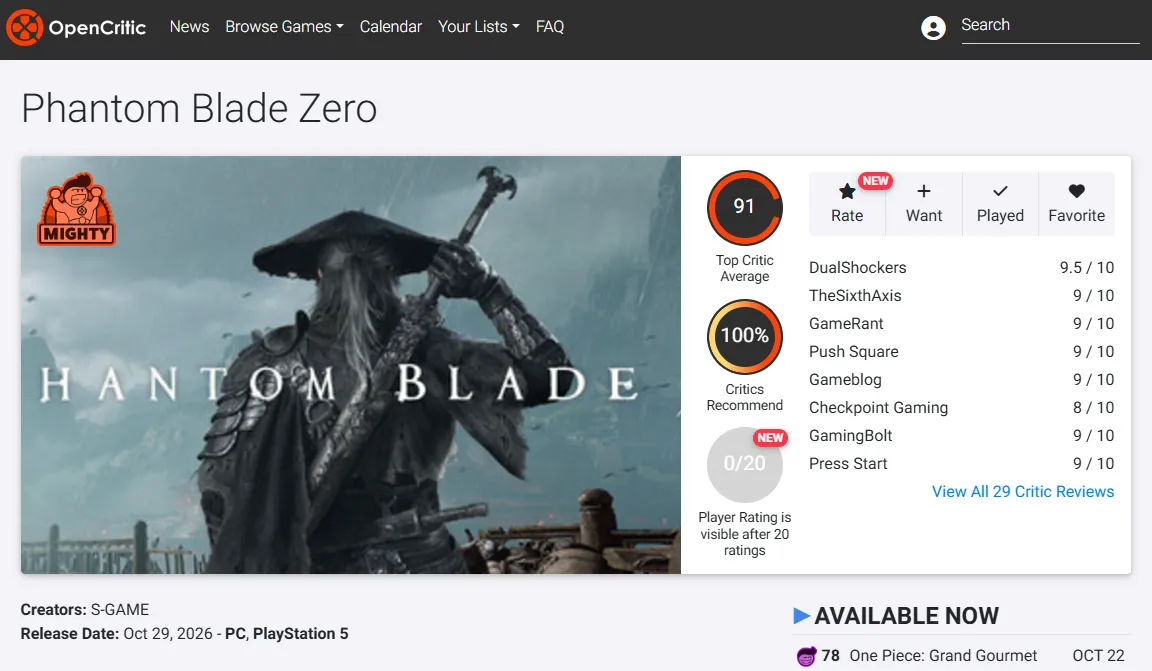This screenshot has width=1152, height=671.
Task: Open the Press Start review
Action: (848, 463)
